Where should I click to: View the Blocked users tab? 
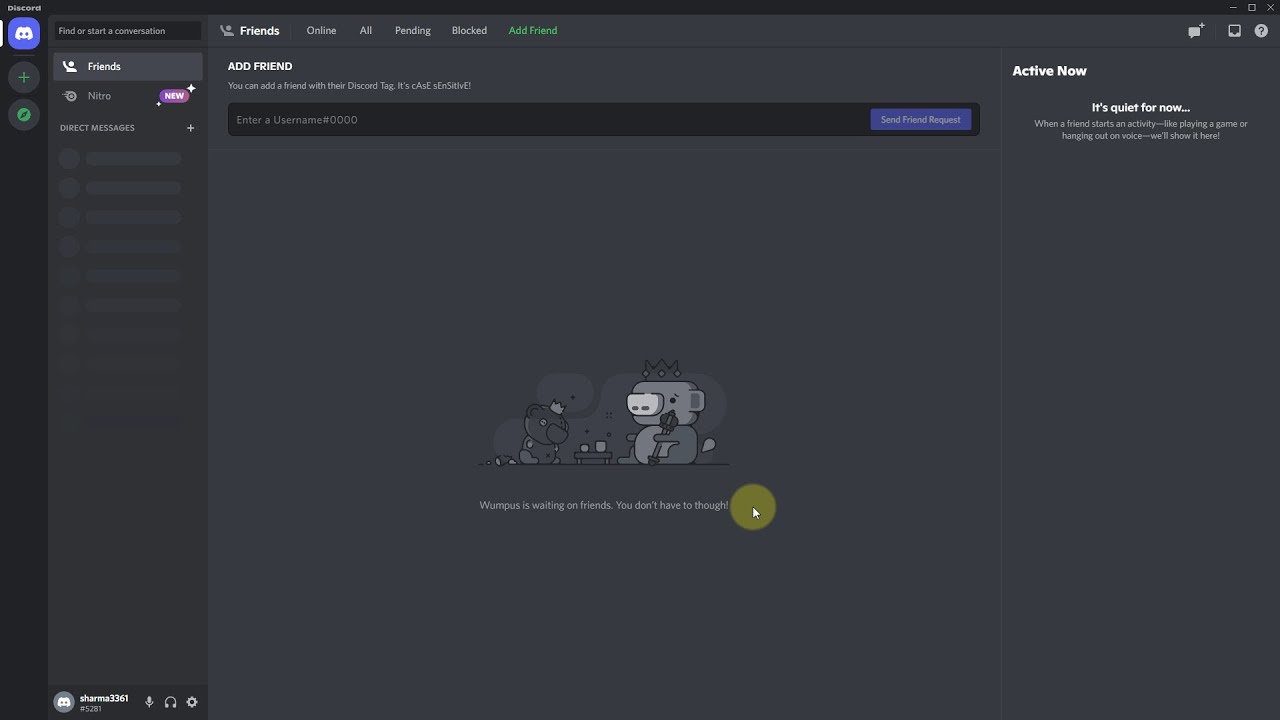click(x=469, y=31)
